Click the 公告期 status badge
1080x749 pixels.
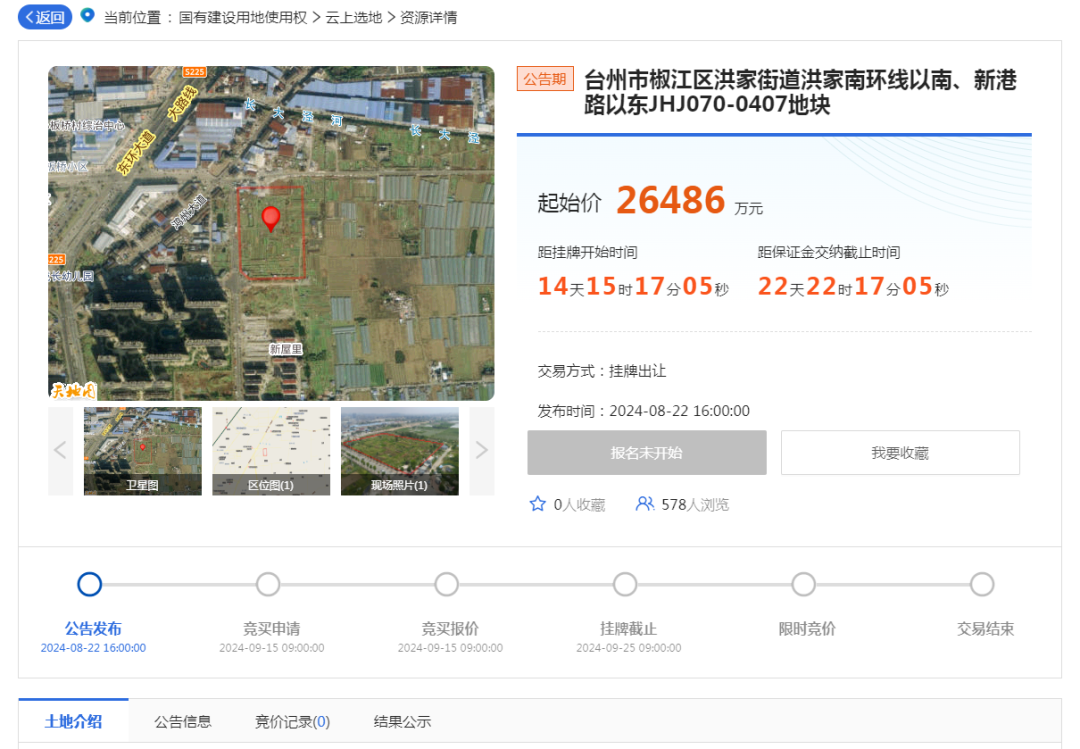pos(545,79)
